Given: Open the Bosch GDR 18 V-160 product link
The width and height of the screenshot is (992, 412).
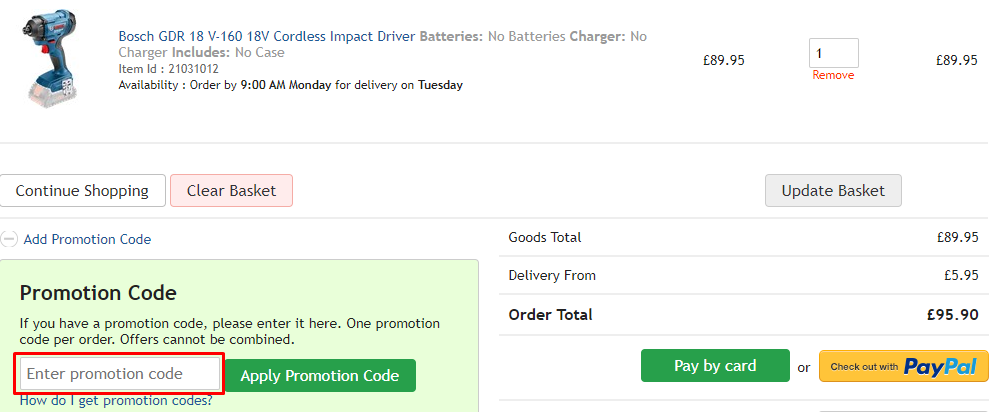Looking at the screenshot, I should 267,36.
